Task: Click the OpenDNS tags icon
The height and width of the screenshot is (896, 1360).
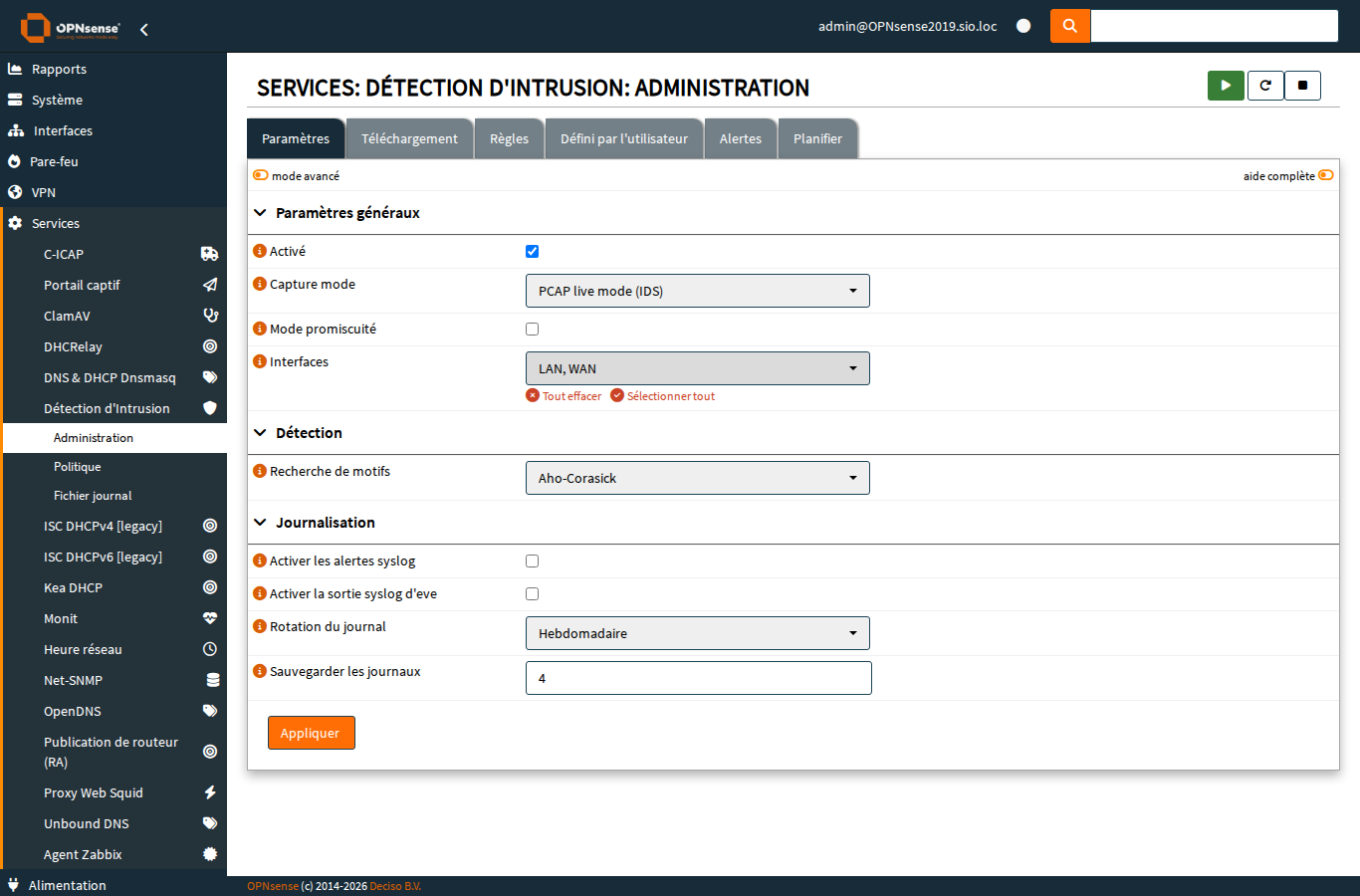Action: pyautogui.click(x=210, y=711)
